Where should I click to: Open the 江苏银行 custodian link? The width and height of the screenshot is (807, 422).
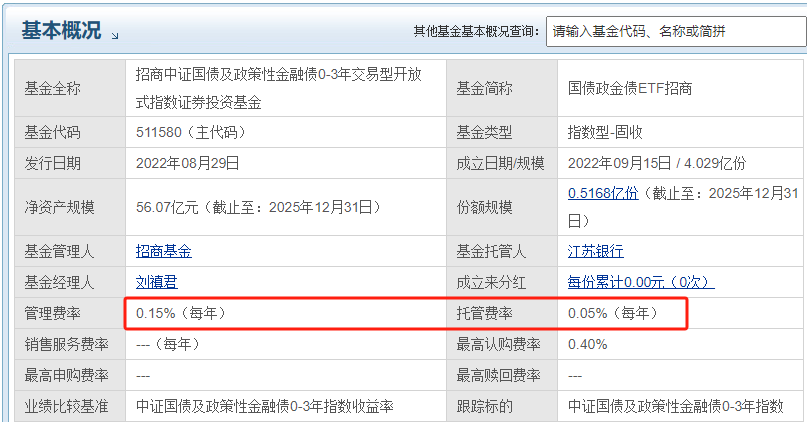pyautogui.click(x=595, y=251)
